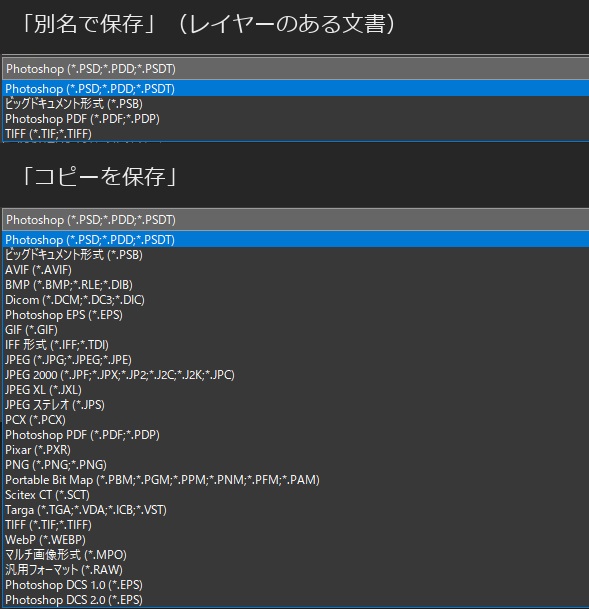
Task: Select JPEG XL (*.JXL) format
Action: point(296,390)
